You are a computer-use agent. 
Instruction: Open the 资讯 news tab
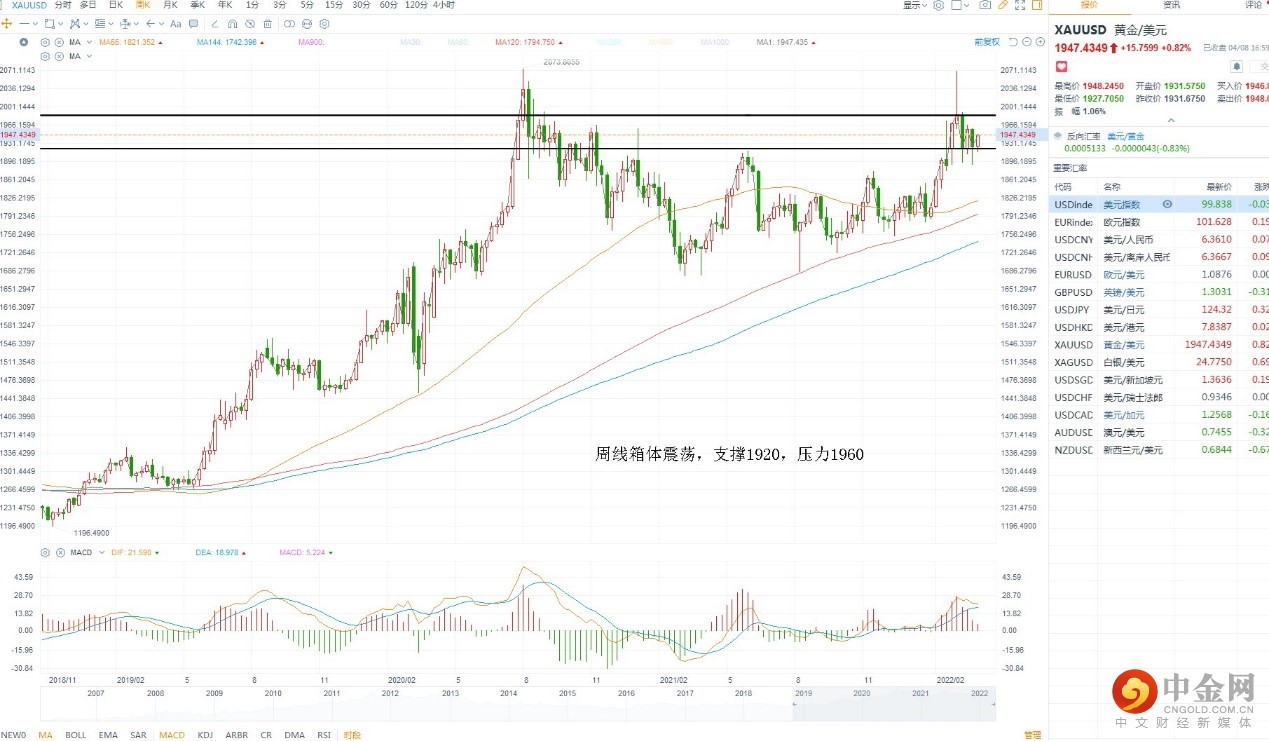pyautogui.click(x=1171, y=5)
